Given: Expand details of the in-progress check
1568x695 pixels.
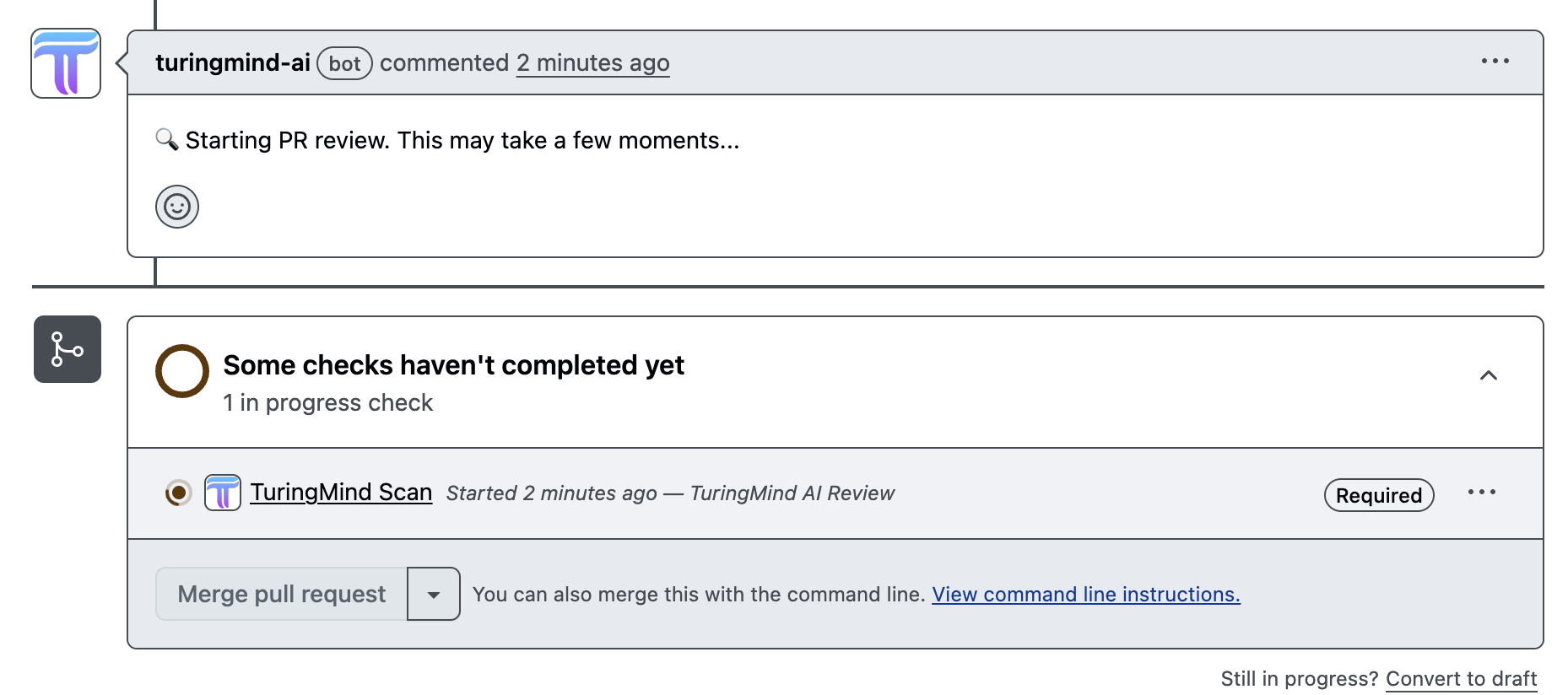Looking at the screenshot, I should (327, 402).
